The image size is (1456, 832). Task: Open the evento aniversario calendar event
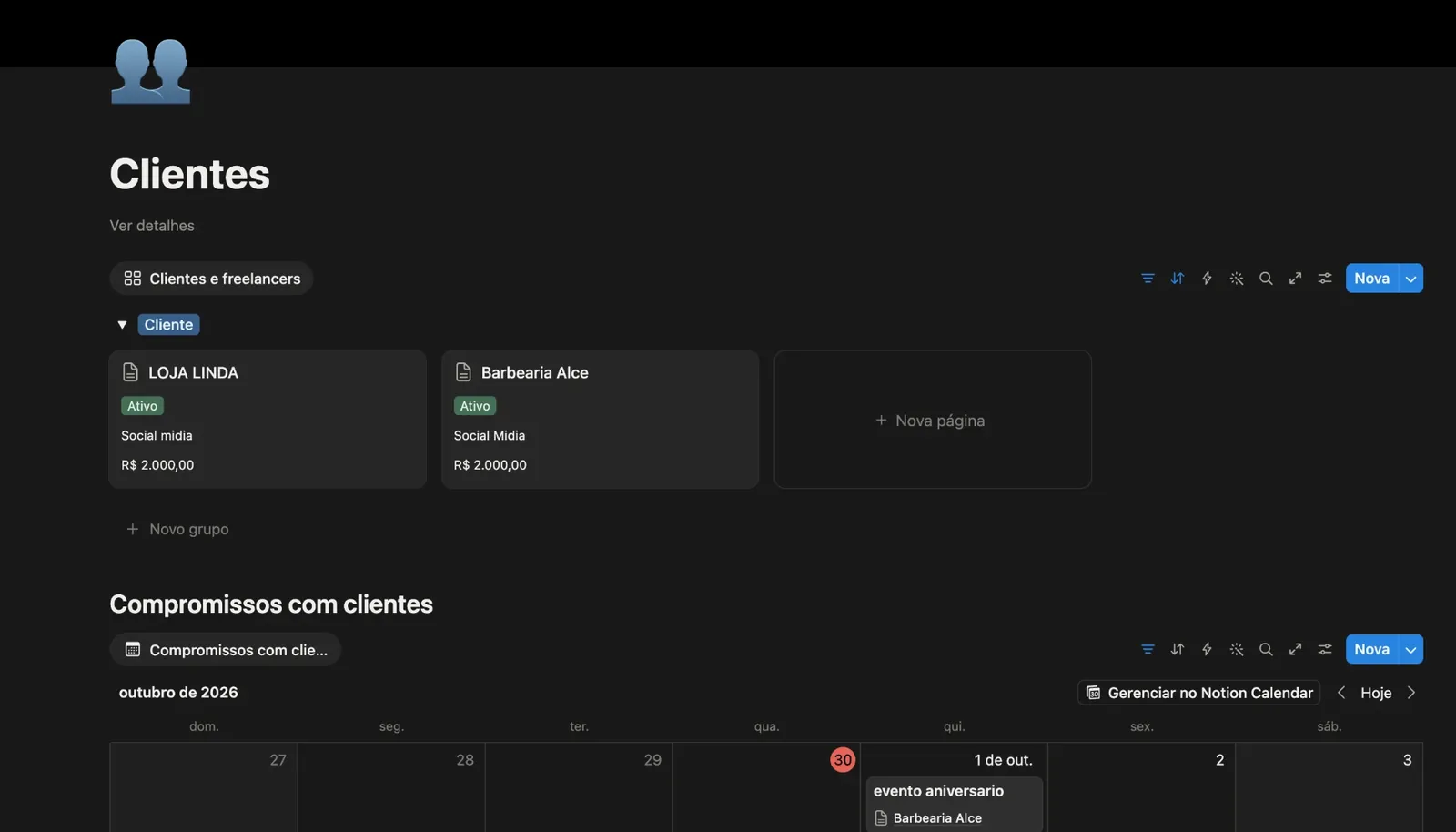[x=954, y=804]
